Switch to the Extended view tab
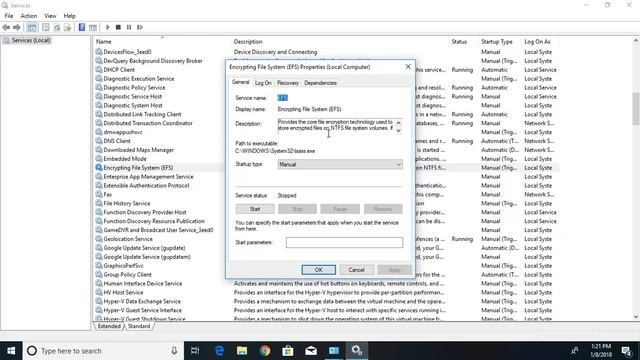Viewport: 640px width, 360px height. click(109, 326)
